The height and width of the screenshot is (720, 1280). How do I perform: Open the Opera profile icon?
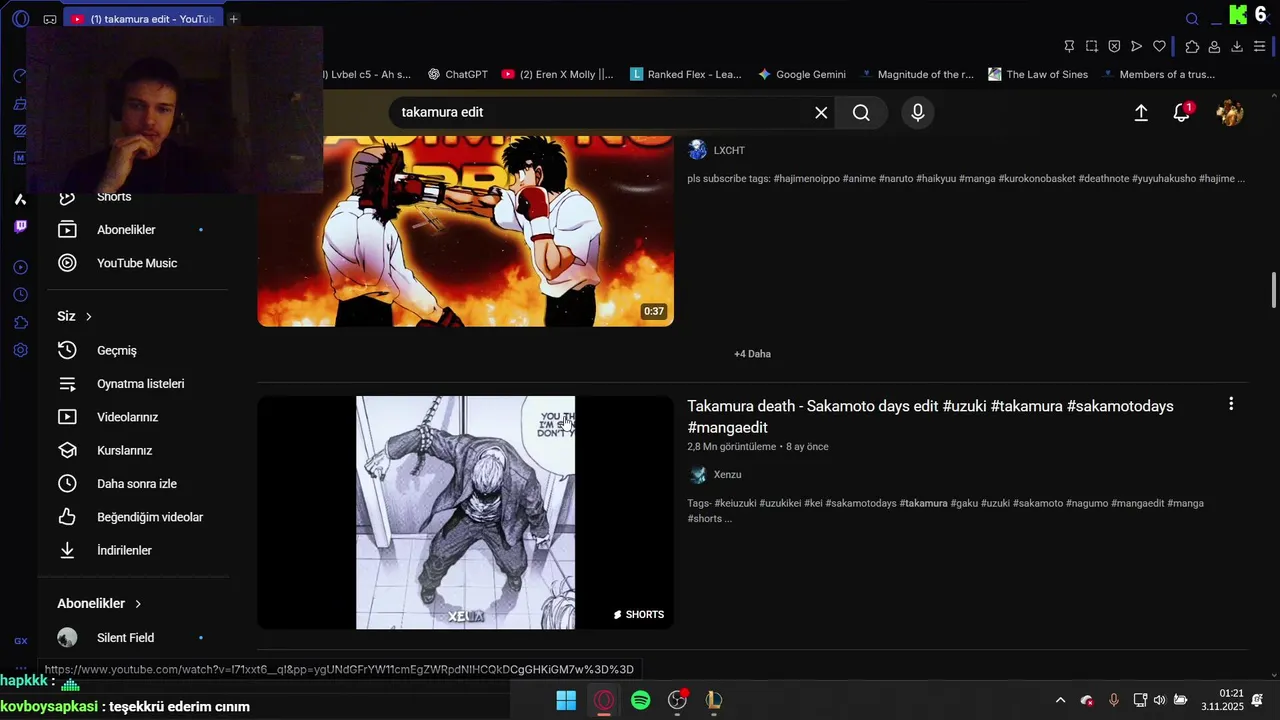pos(1214,46)
